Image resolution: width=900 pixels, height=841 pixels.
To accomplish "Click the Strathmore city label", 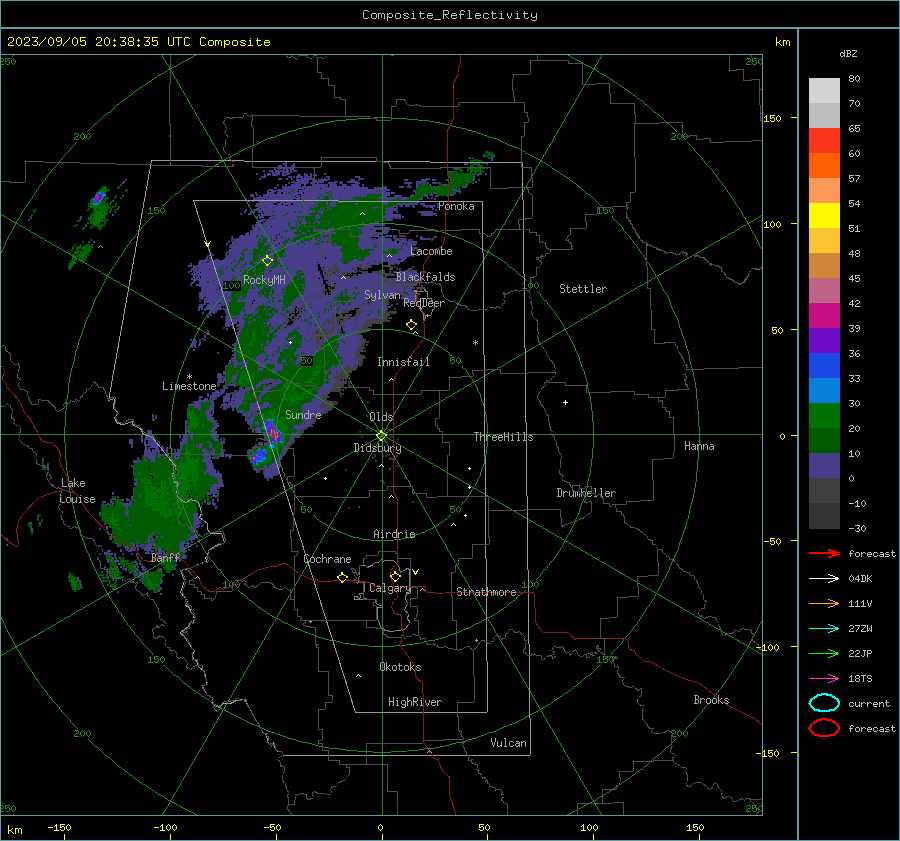I will [x=486, y=592].
